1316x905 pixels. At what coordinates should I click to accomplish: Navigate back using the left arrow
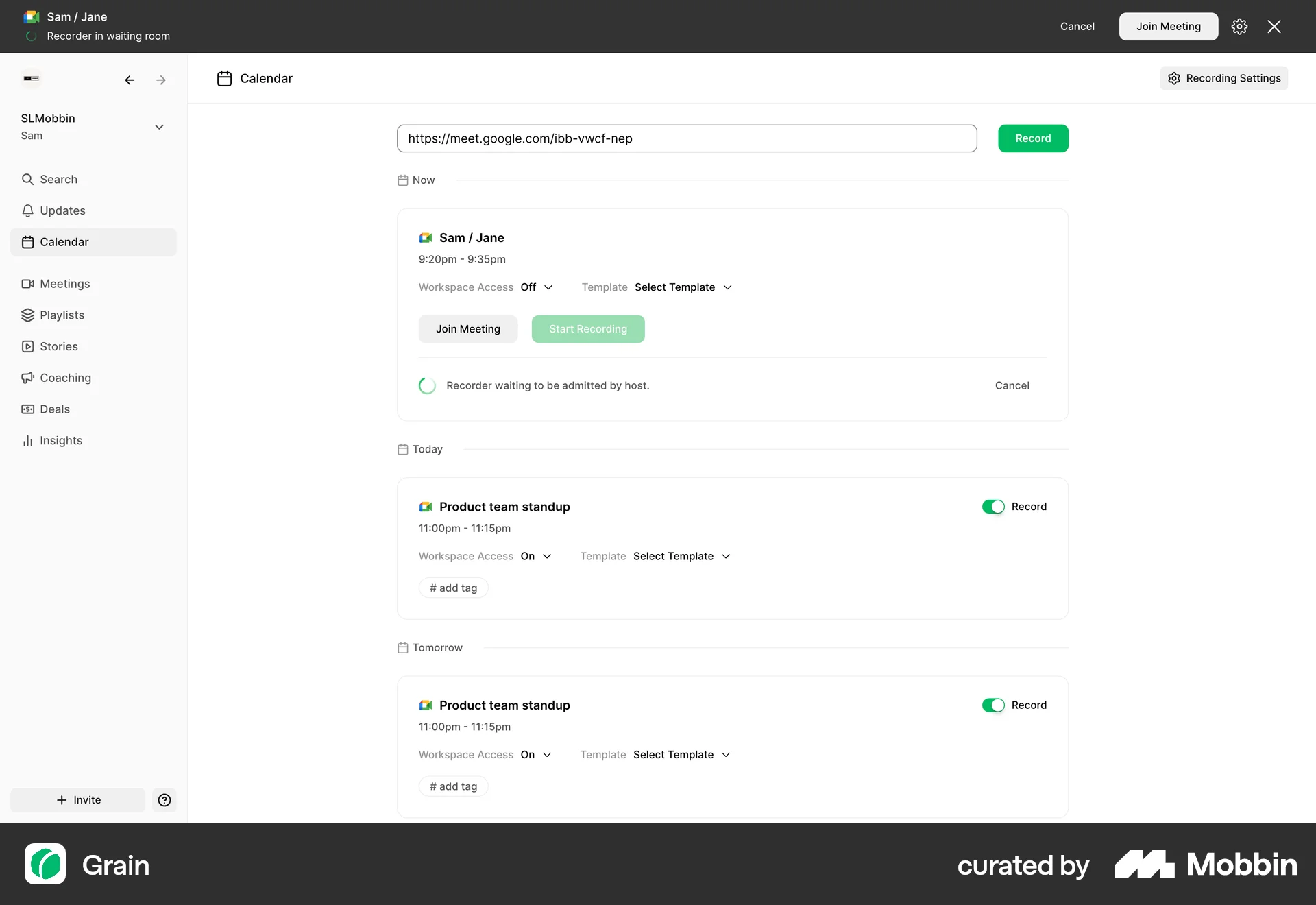[130, 80]
